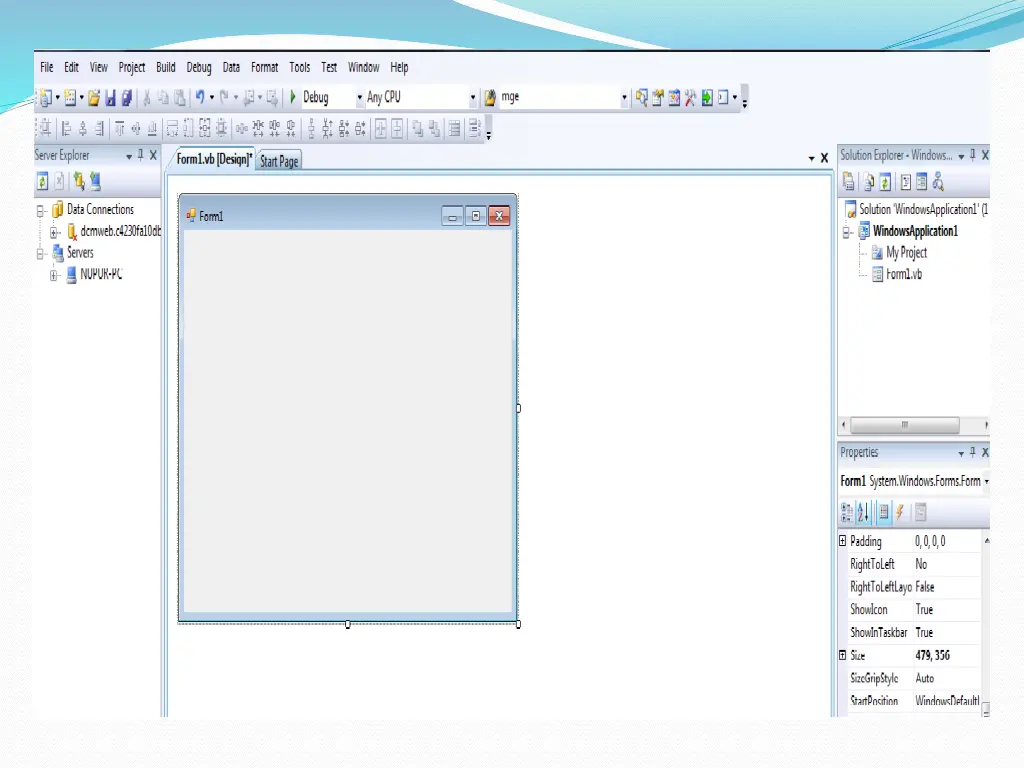Screen dimensions: 1024x768
Task: Open the Object Browser toolbar icon
Action: click(674, 98)
